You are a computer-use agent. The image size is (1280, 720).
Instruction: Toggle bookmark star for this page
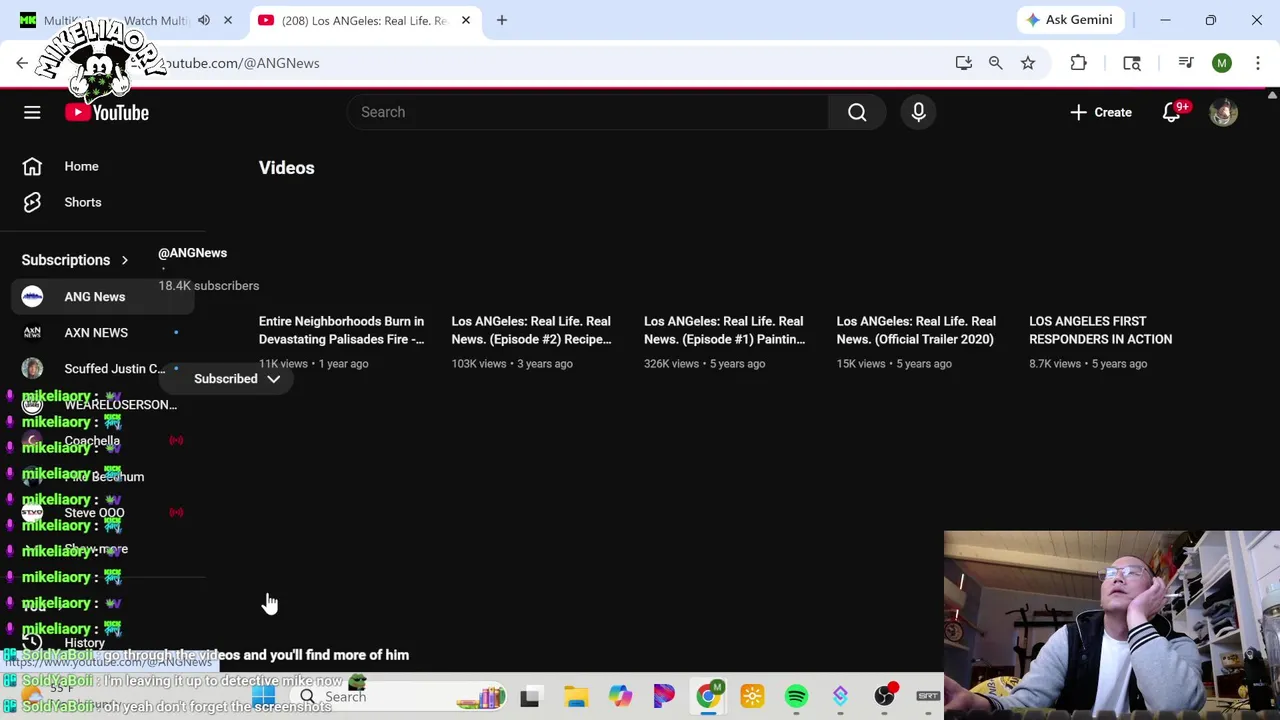tap(1028, 63)
